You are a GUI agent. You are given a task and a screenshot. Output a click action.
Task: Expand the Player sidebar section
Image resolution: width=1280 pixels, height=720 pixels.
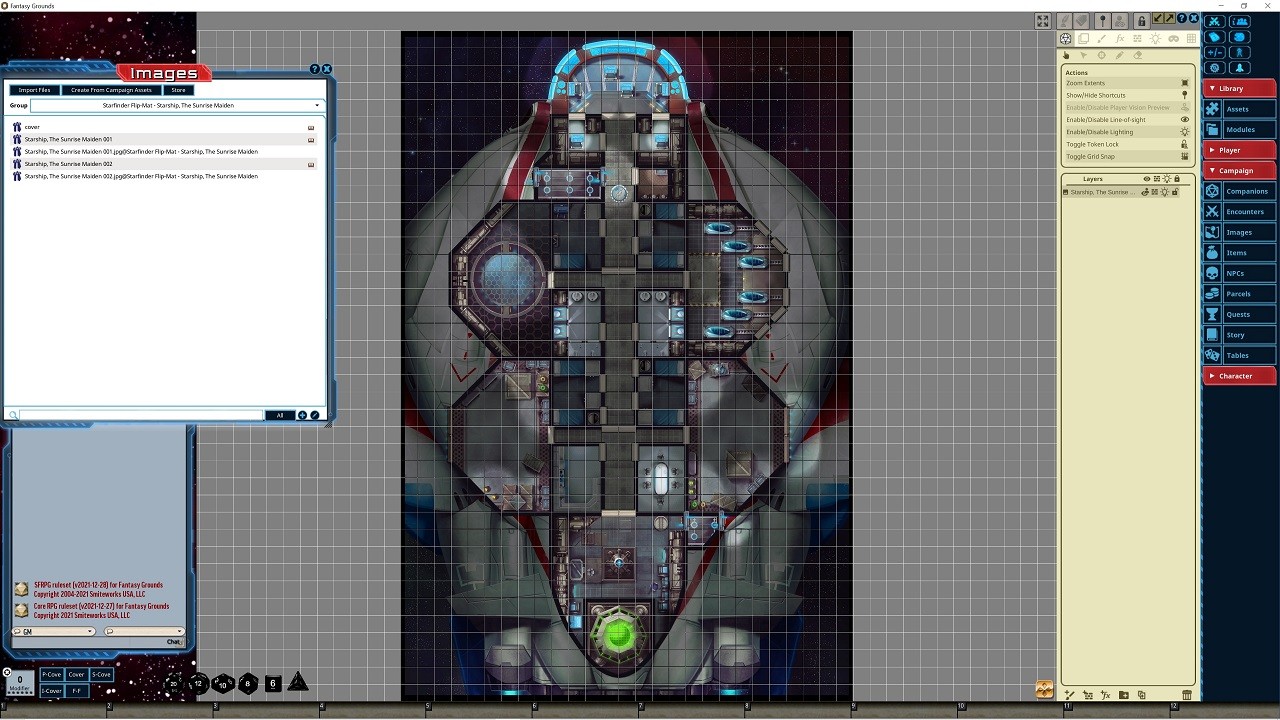1239,150
